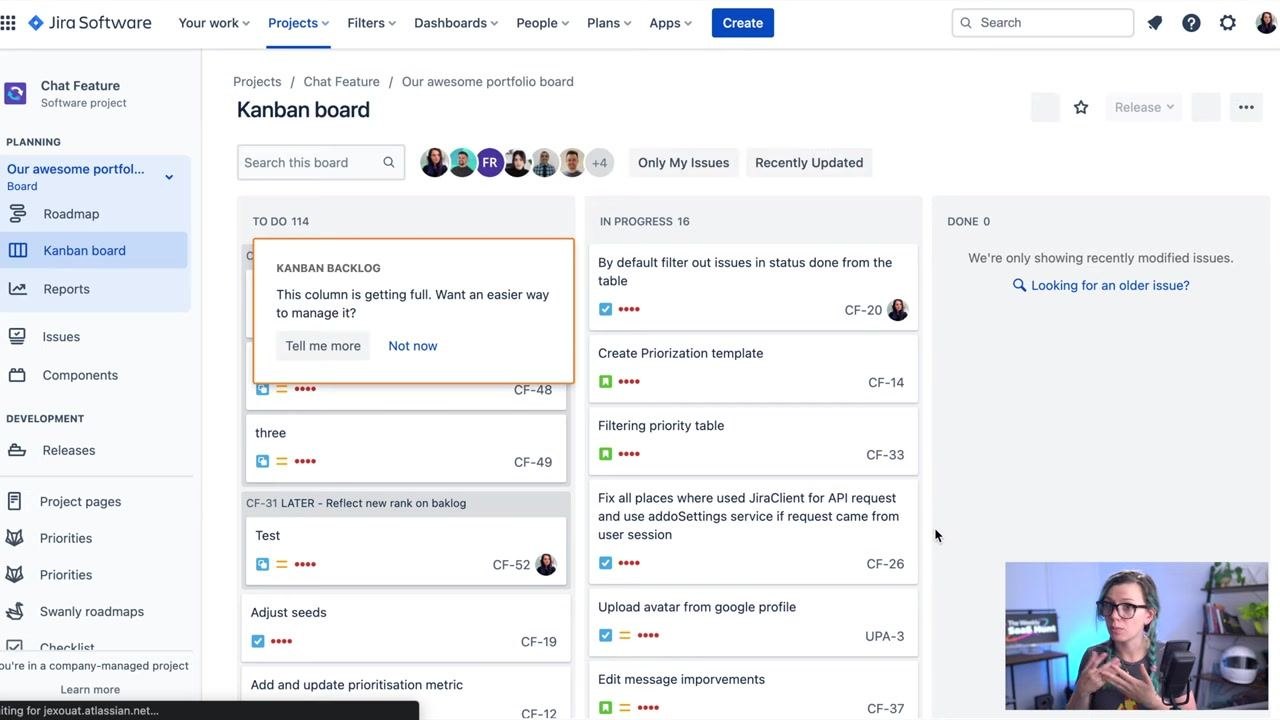Click the task type icon on UPA-3
This screenshot has width=1280, height=720.
pyautogui.click(x=605, y=635)
